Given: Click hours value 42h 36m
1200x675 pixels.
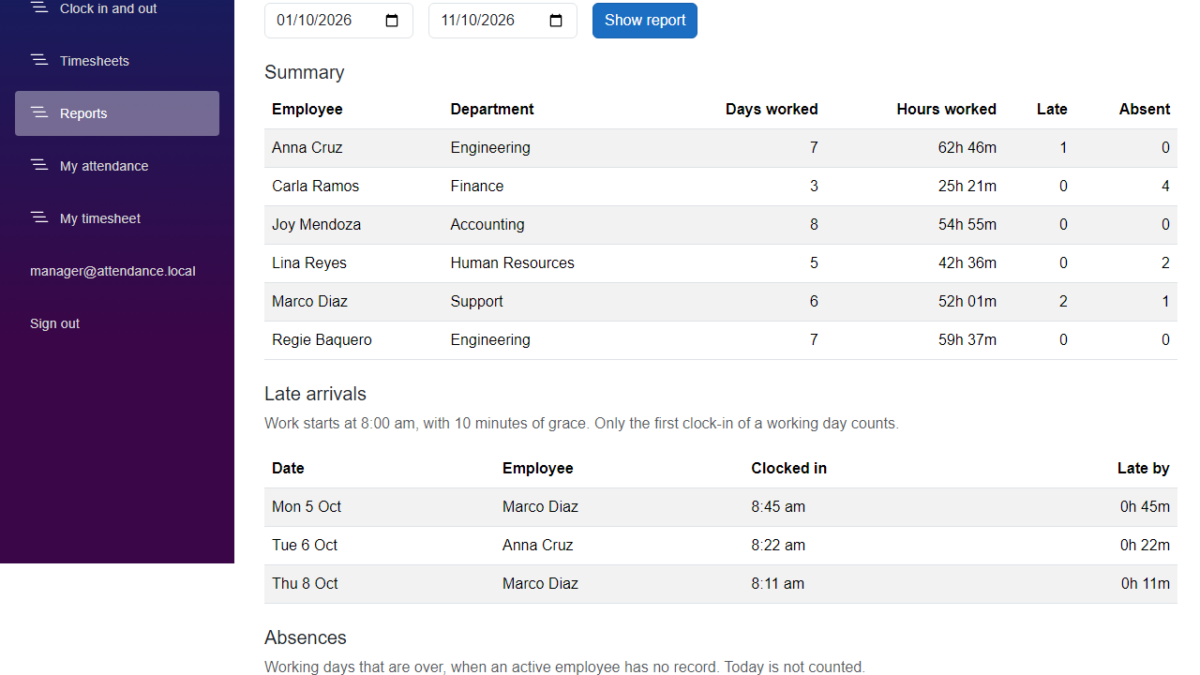Looking at the screenshot, I should coord(967,263).
